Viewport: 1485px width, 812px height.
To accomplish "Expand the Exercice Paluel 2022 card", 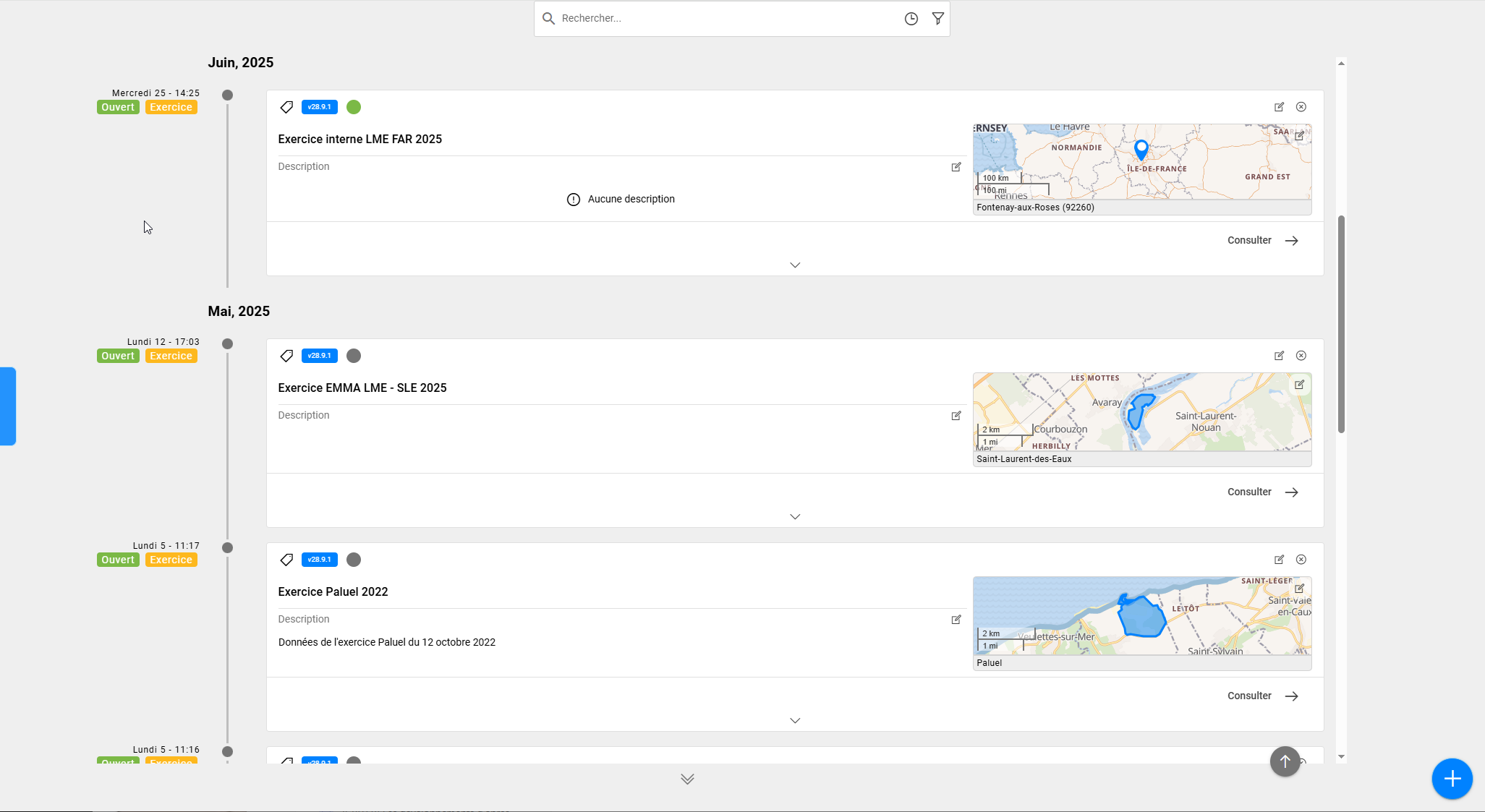I will [795, 721].
